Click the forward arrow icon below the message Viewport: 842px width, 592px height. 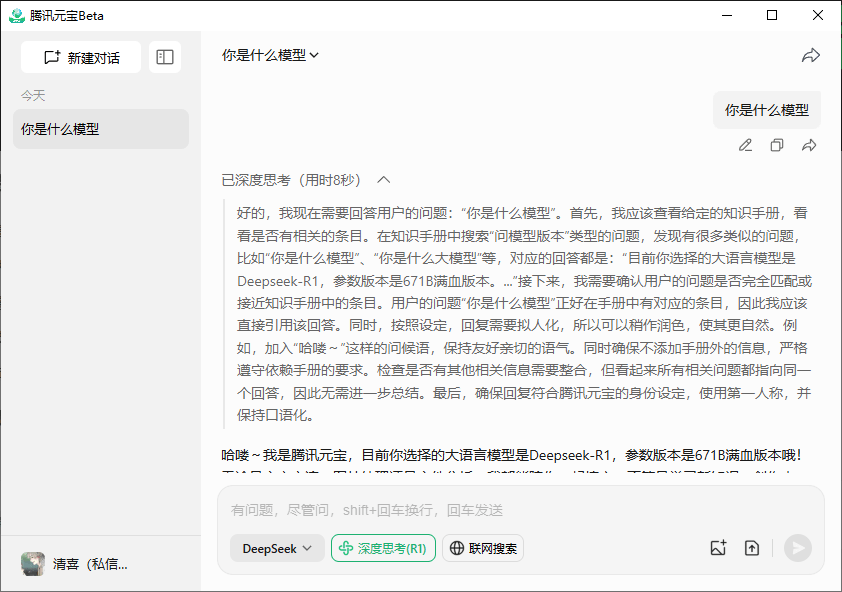pos(809,145)
